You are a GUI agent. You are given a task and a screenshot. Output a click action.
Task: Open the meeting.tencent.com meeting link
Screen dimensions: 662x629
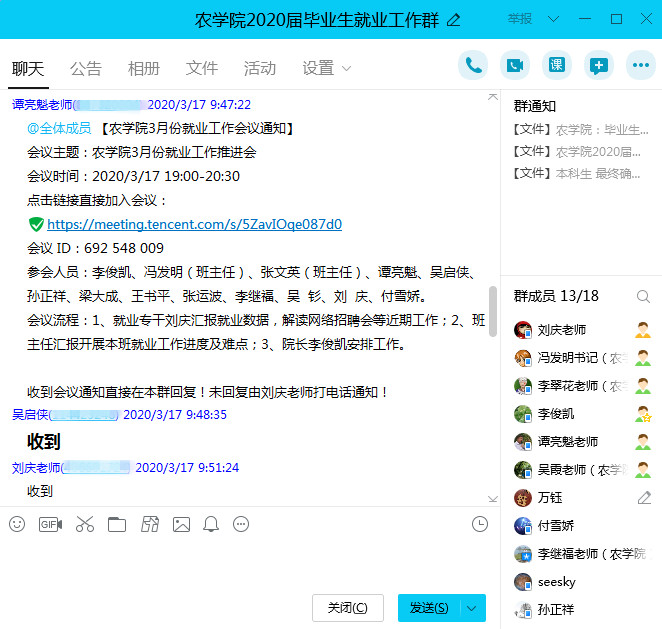tap(194, 224)
